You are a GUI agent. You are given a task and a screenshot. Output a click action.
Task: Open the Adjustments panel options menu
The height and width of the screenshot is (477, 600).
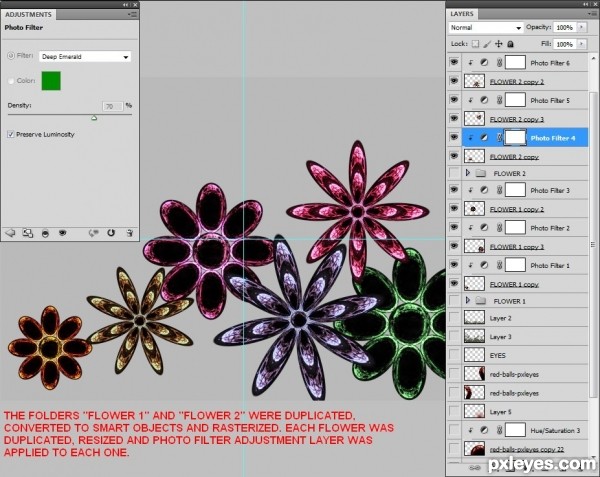(132, 14)
